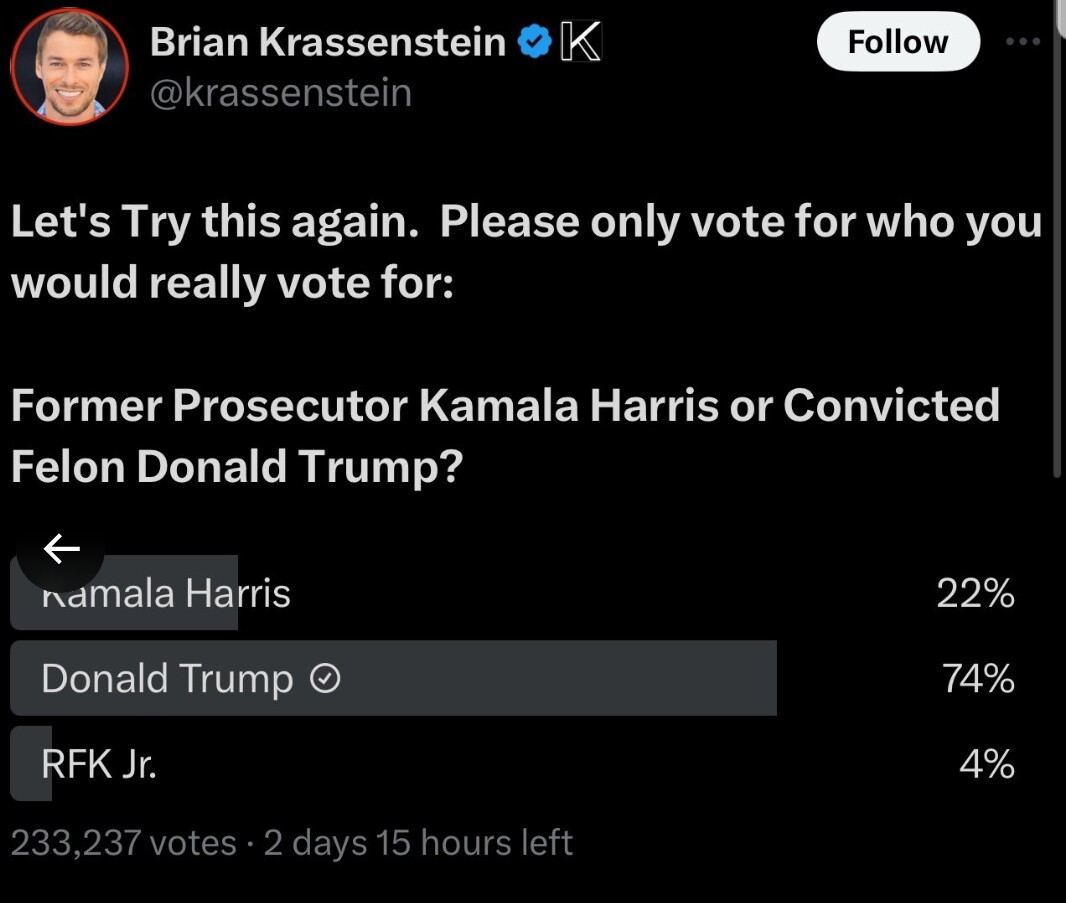
Task: Click the 74% poll result
Action: click(978, 680)
